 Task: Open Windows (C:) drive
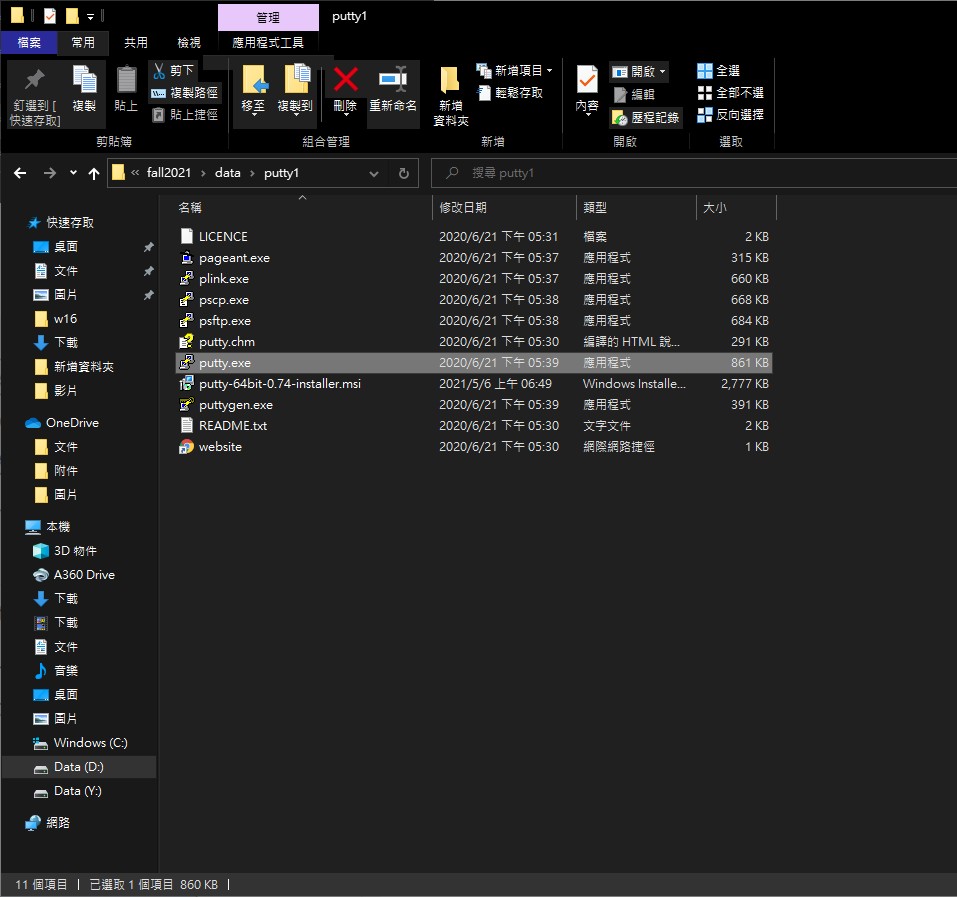click(x=90, y=743)
